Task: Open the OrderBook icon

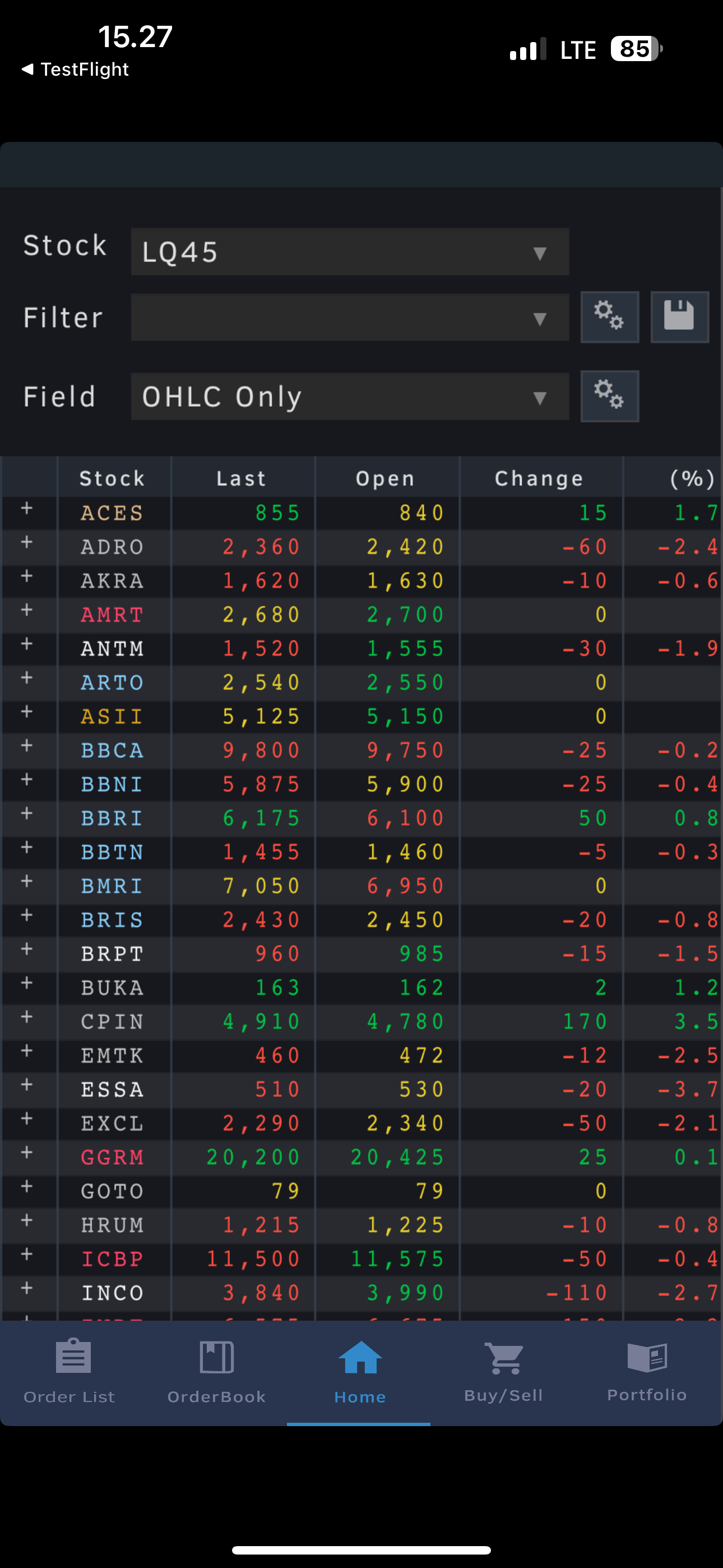Action: pyautogui.click(x=217, y=1357)
